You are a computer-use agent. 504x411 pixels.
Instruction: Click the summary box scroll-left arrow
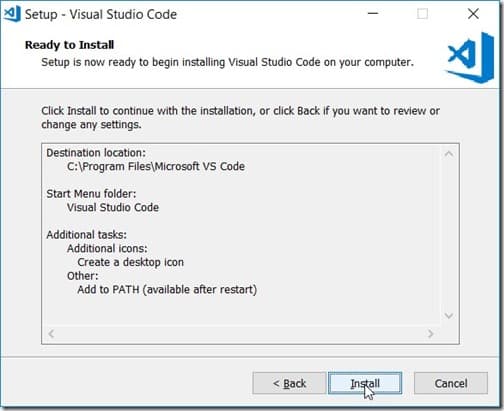coord(51,333)
